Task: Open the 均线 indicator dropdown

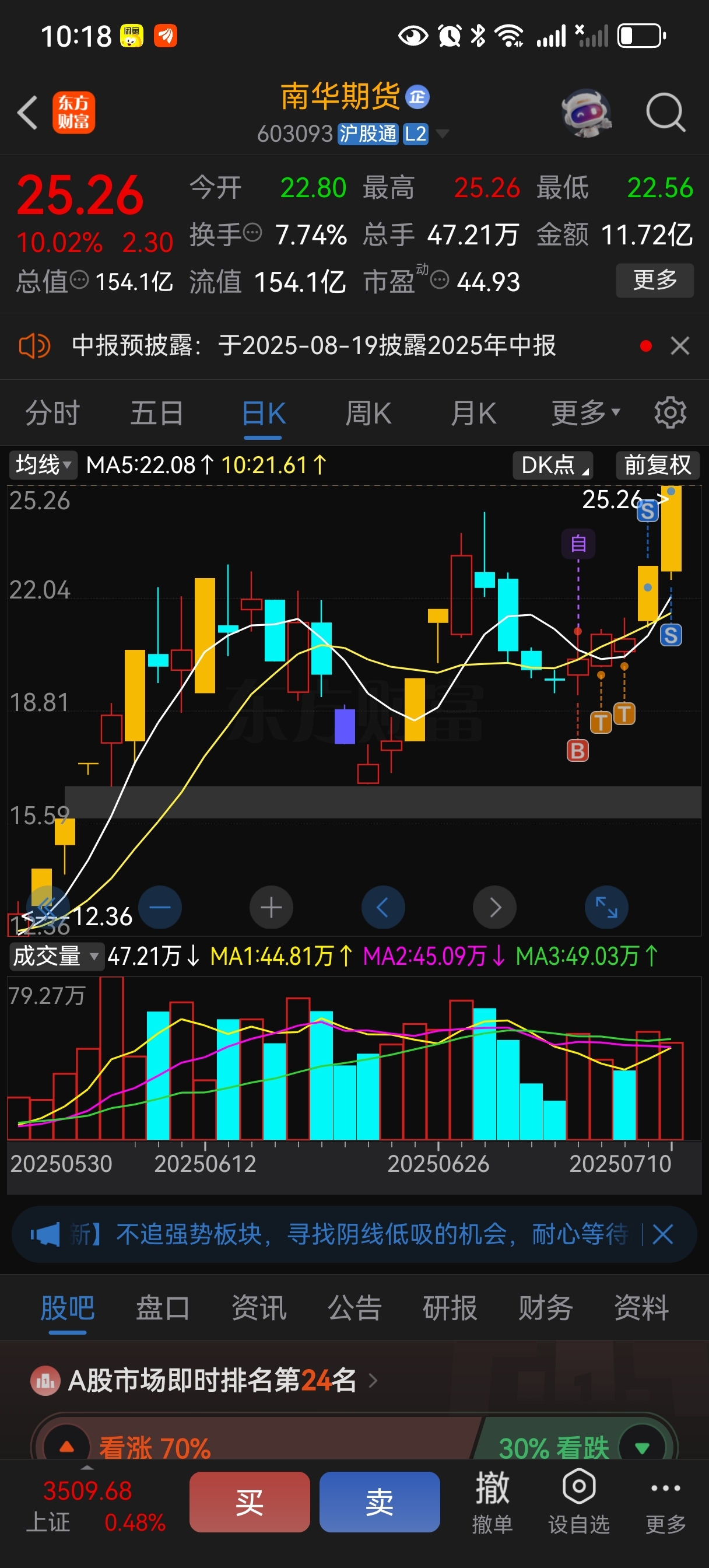Action: pyautogui.click(x=43, y=465)
